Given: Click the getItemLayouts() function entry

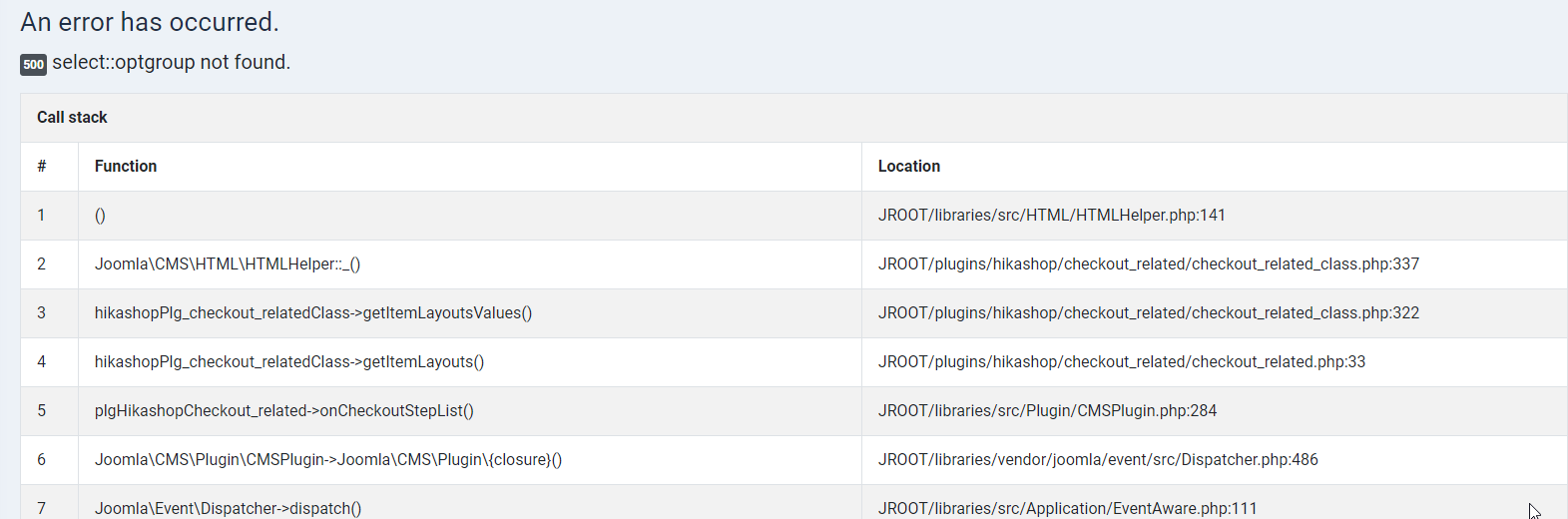Looking at the screenshot, I should (288, 362).
